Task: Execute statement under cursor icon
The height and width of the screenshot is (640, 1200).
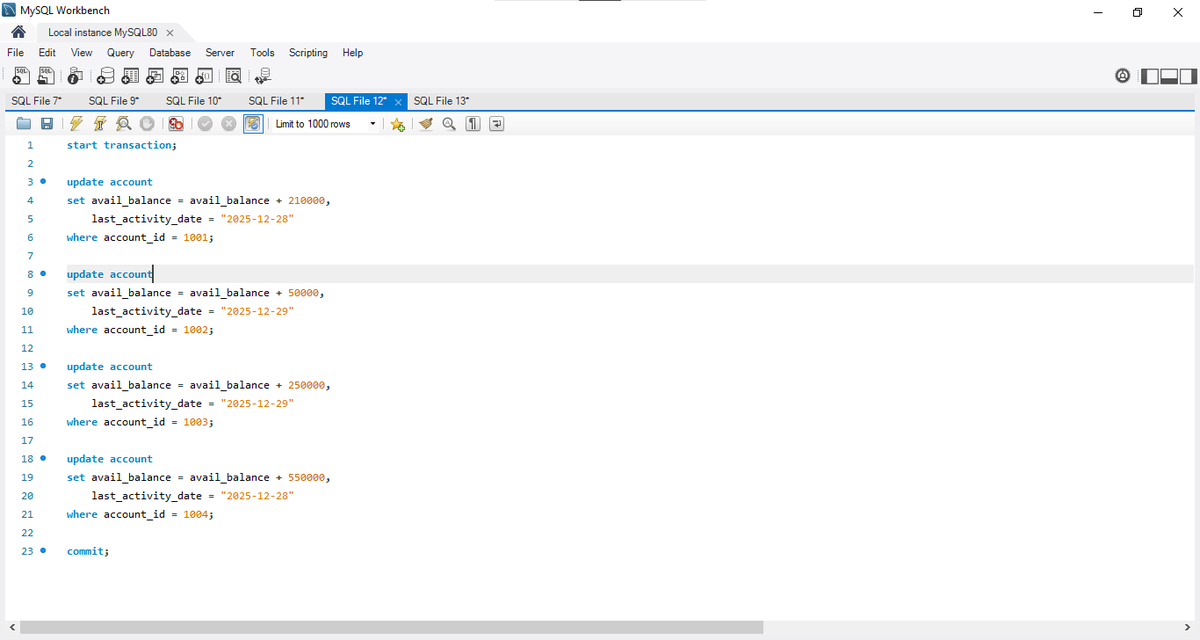Action: click(100, 124)
